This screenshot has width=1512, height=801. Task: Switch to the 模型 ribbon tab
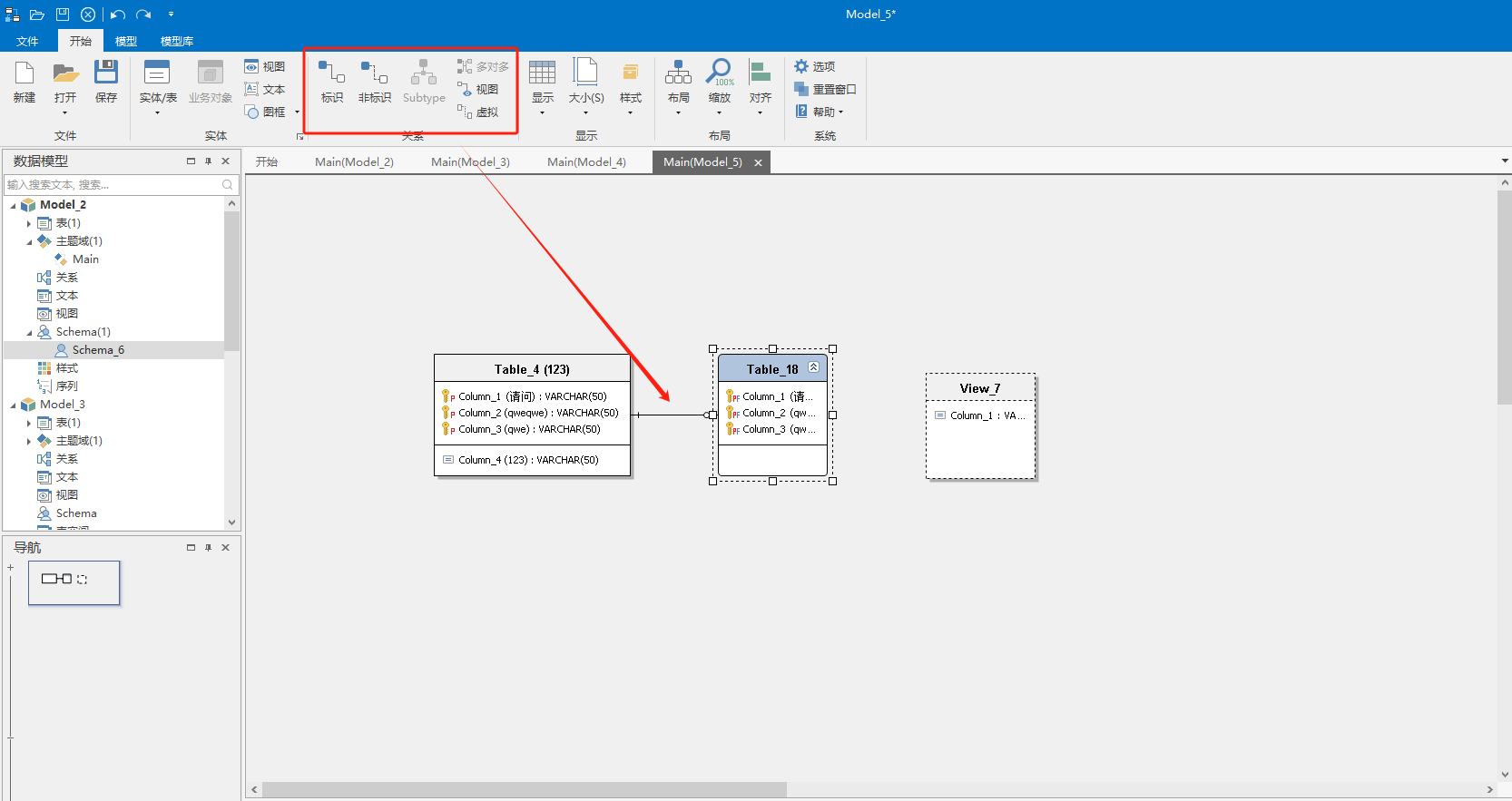[x=126, y=41]
